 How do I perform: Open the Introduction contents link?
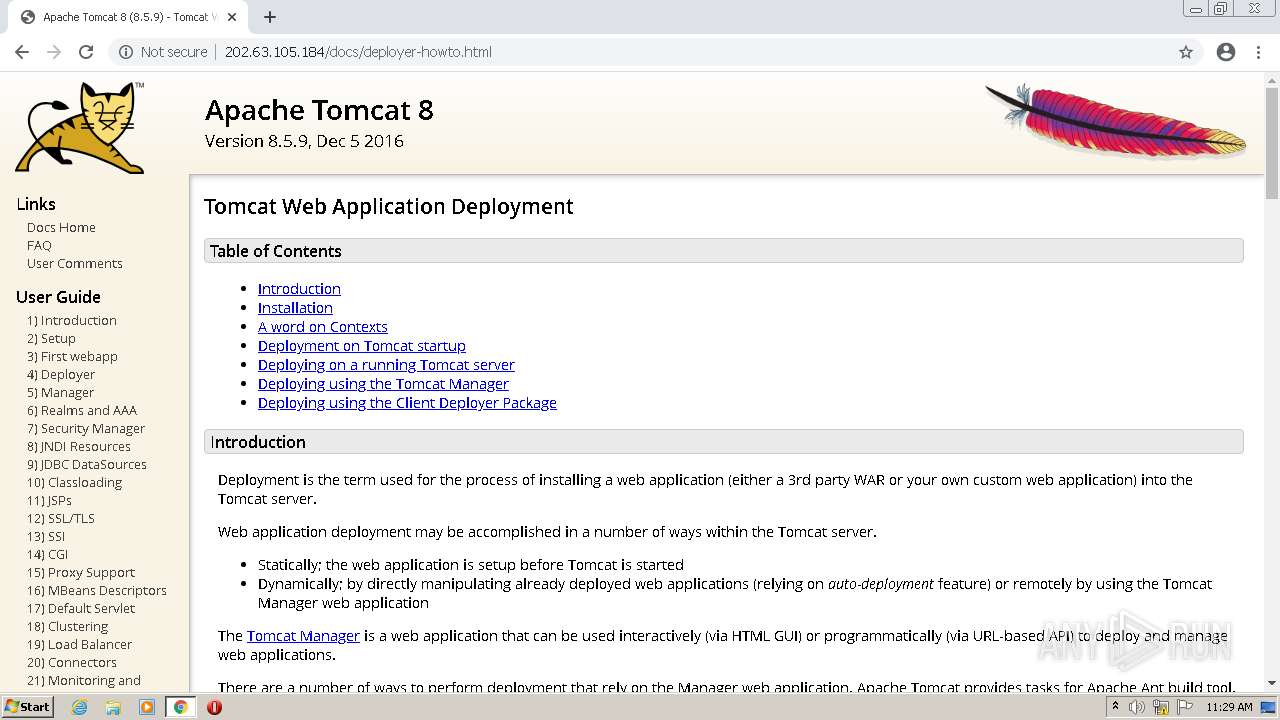[x=299, y=289]
